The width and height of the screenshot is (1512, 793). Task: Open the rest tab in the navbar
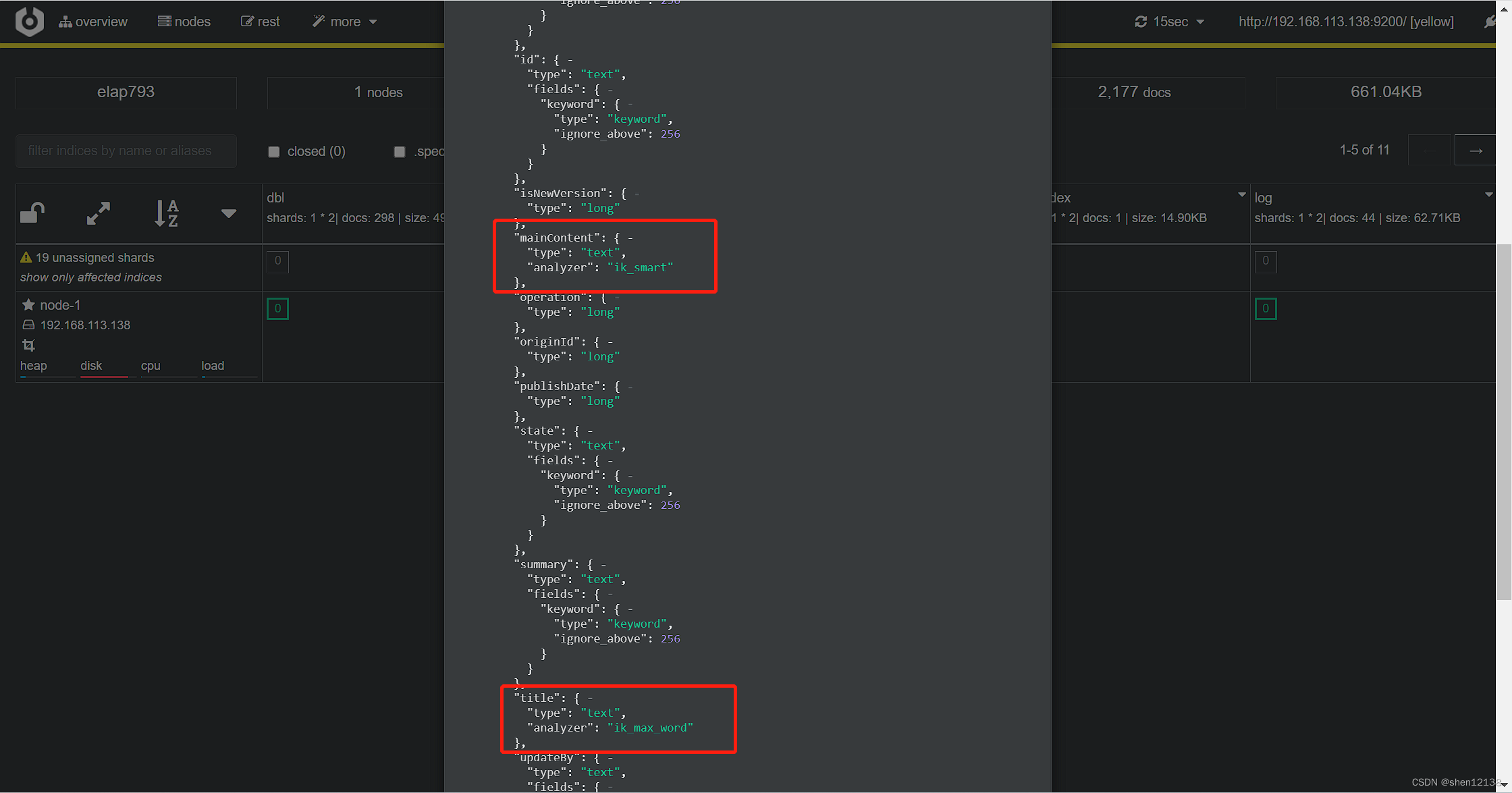(x=260, y=21)
